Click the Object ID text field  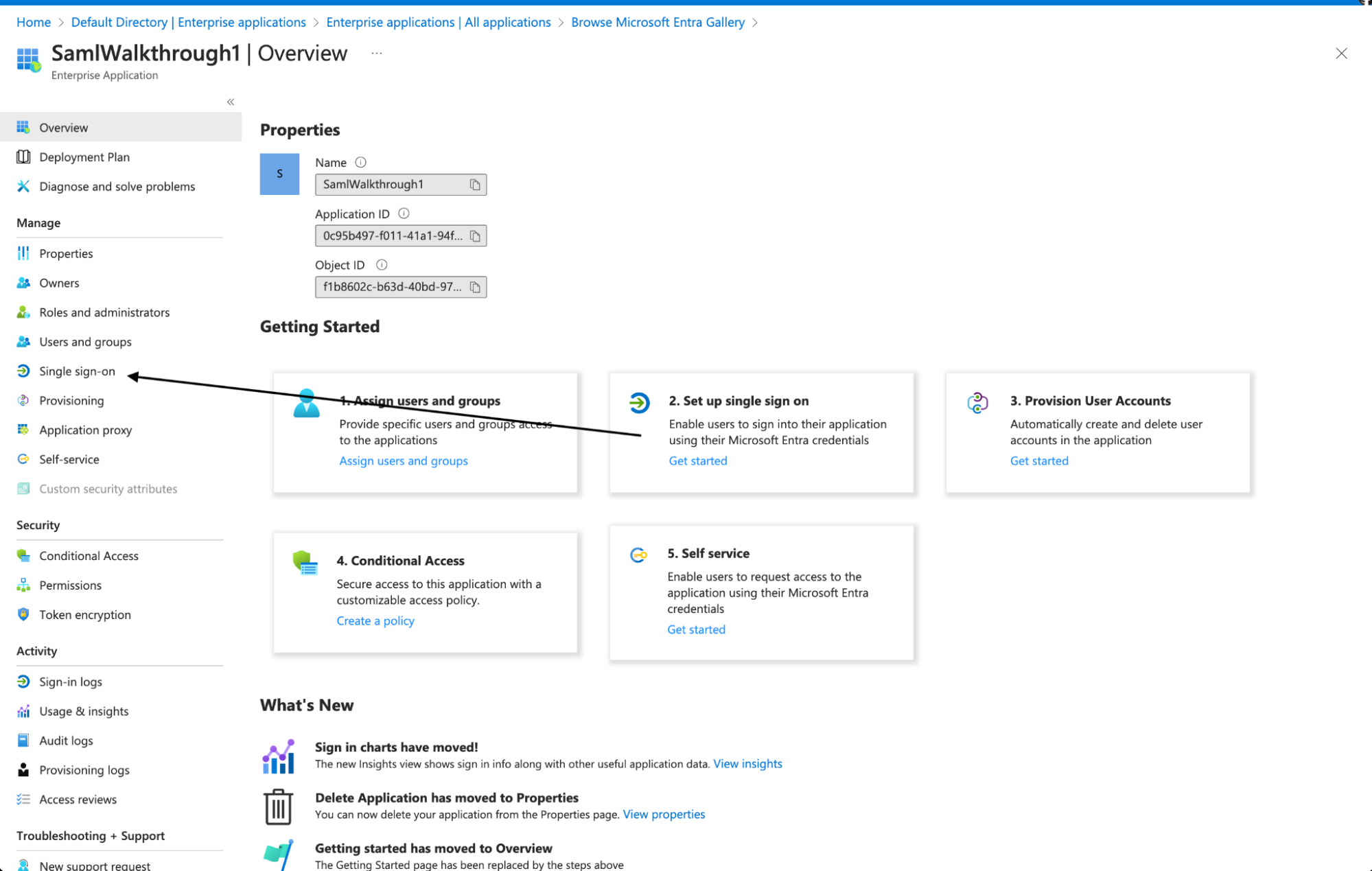pos(401,287)
